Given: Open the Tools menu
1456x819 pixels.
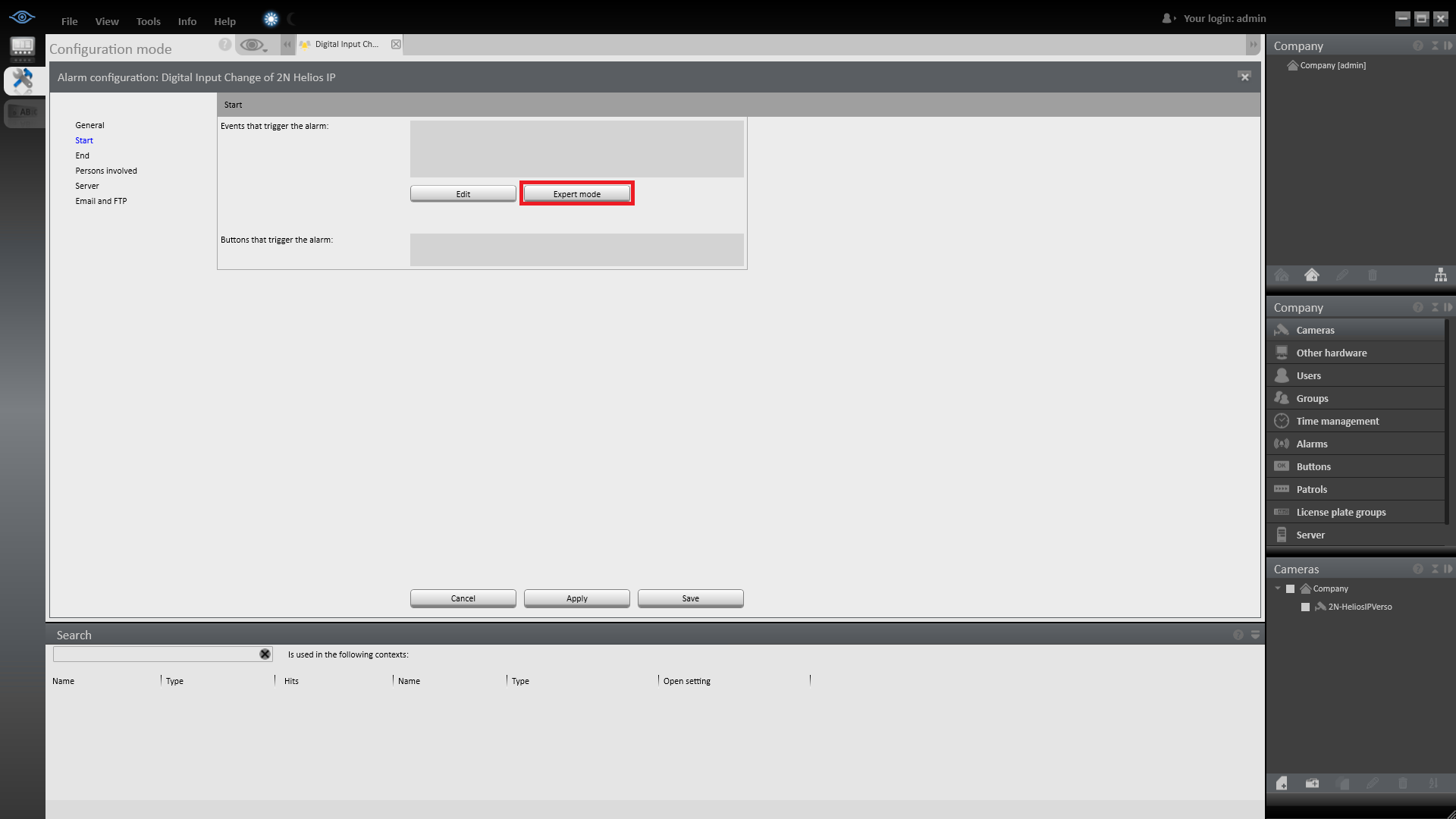Looking at the screenshot, I should click(x=148, y=21).
